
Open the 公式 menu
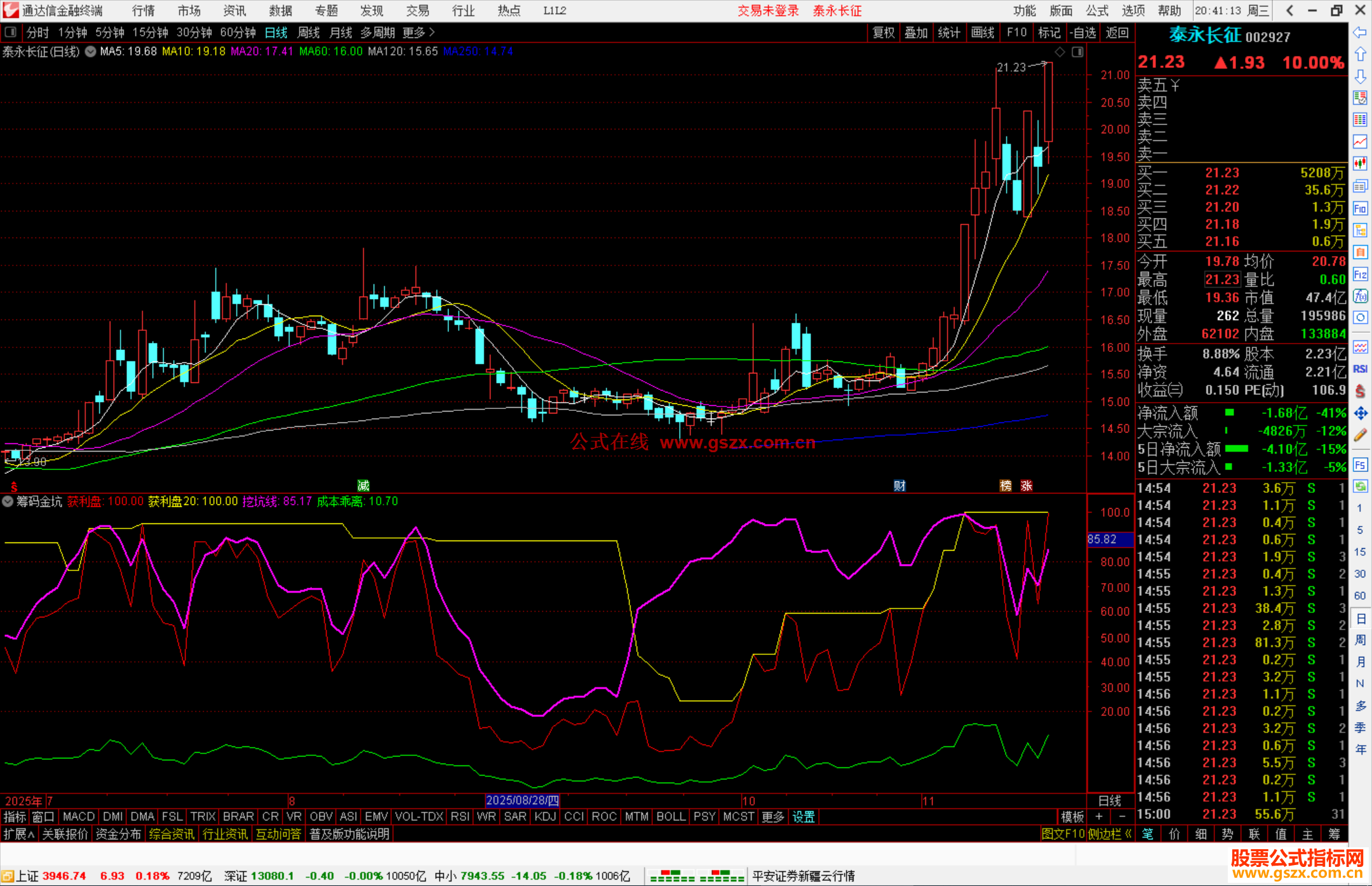tap(1096, 10)
